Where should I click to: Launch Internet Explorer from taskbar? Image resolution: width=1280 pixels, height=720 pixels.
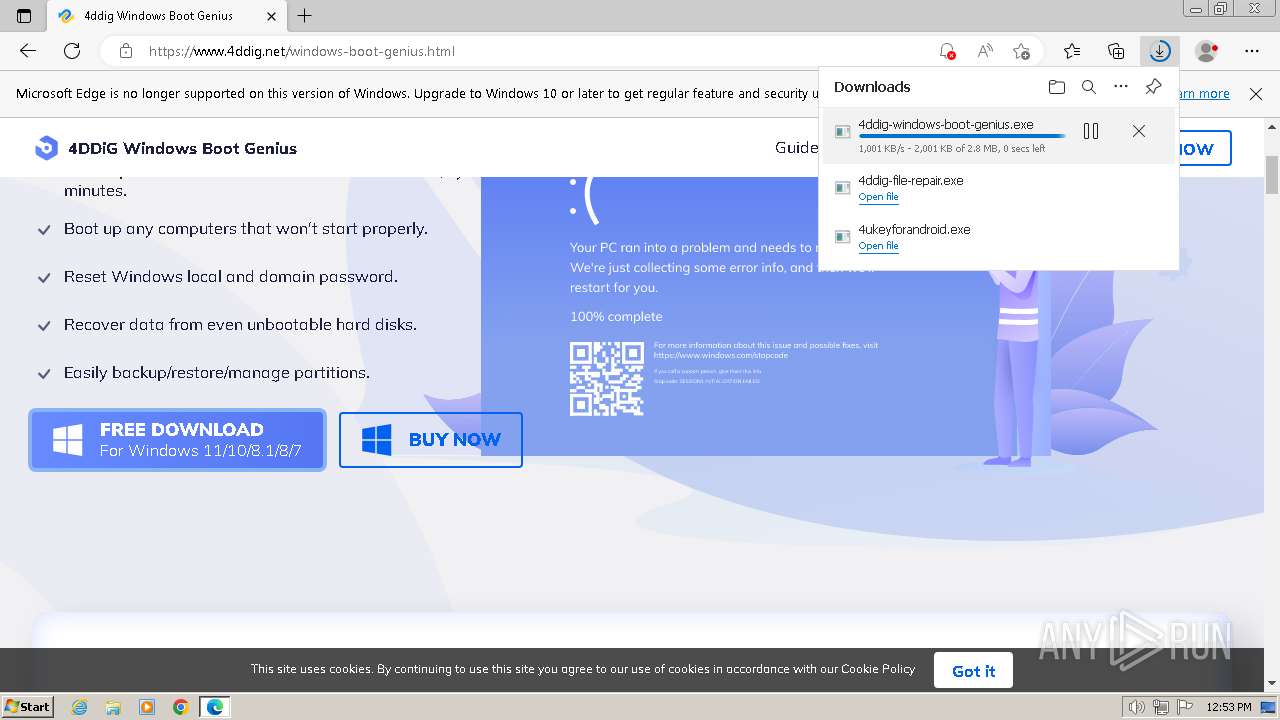[x=79, y=707]
